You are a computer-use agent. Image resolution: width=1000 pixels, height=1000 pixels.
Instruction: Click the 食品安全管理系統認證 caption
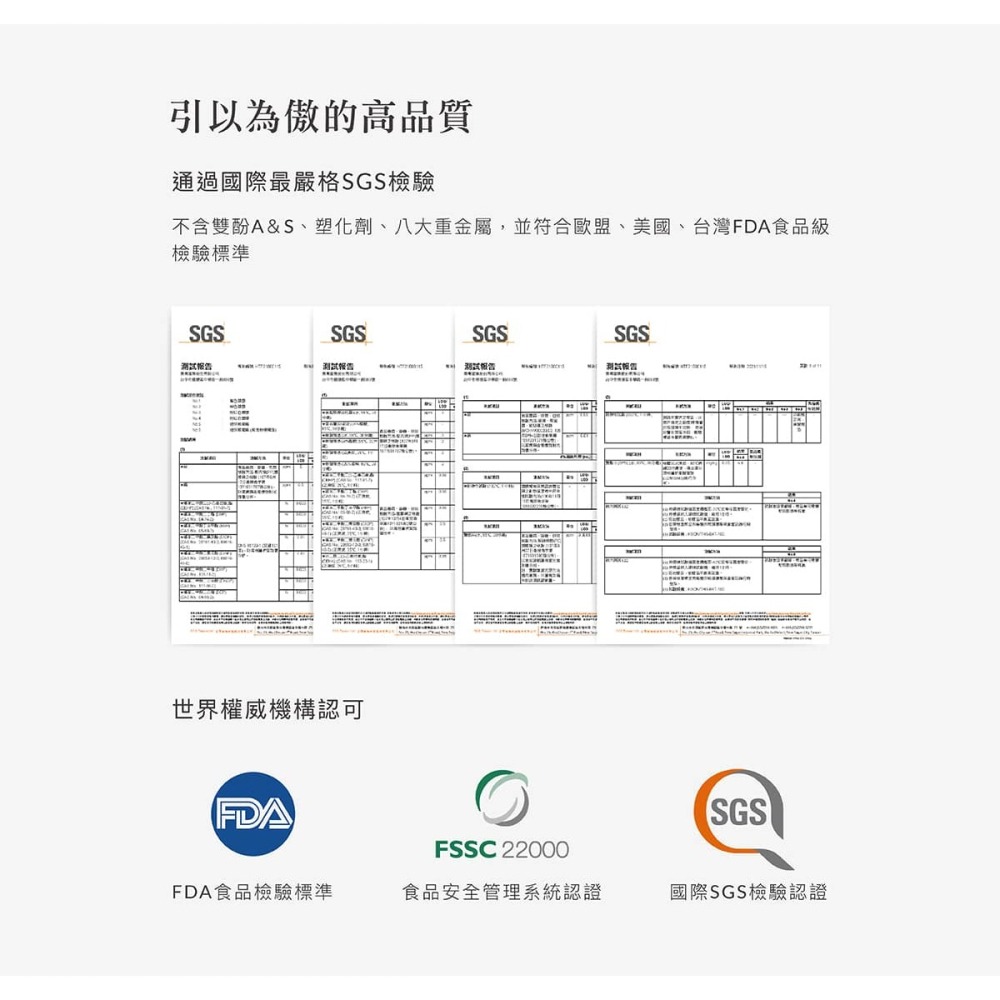coord(501,892)
